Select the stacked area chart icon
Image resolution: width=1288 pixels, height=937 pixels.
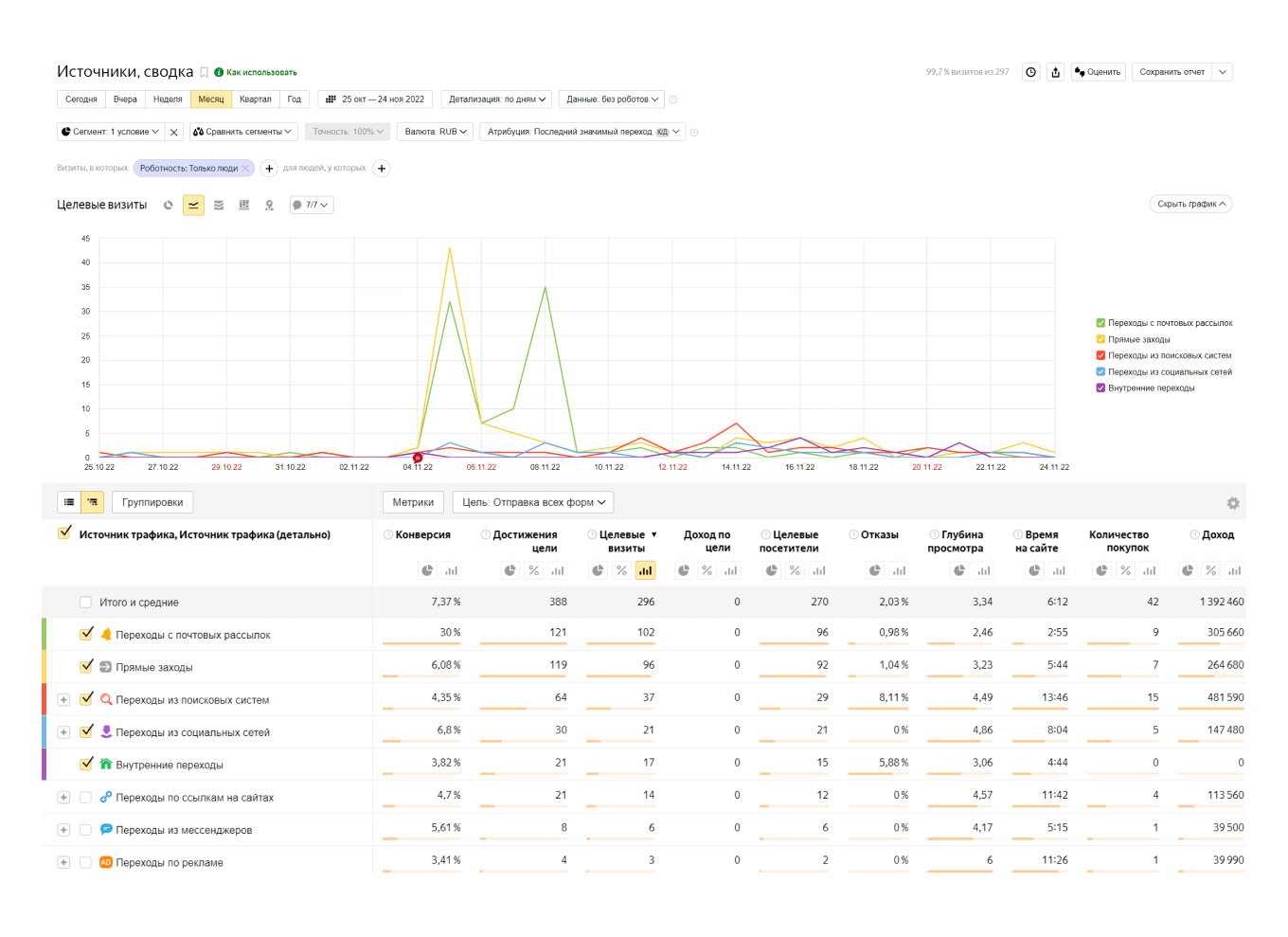[219, 206]
